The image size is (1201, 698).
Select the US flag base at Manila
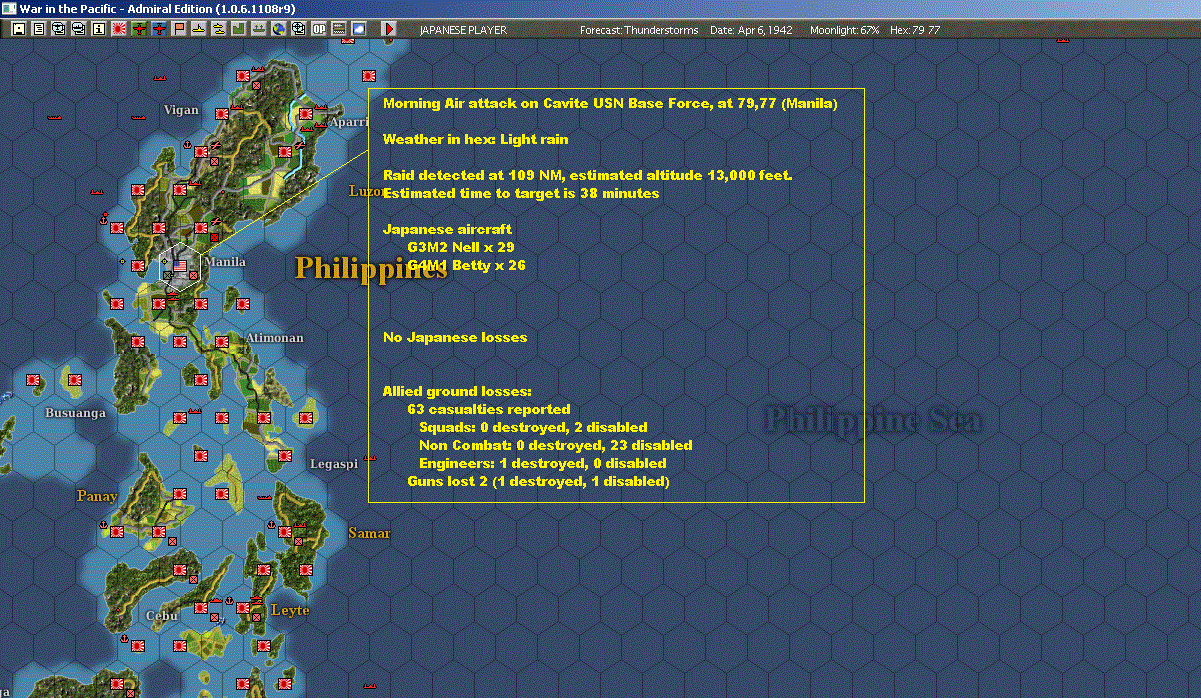pos(180,266)
